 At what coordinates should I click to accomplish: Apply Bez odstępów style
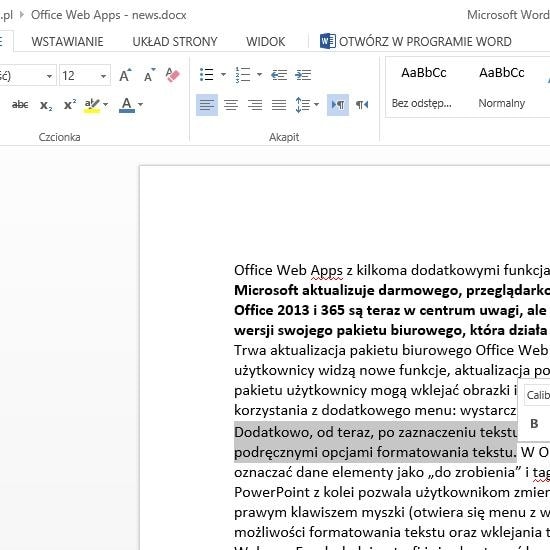click(x=422, y=87)
